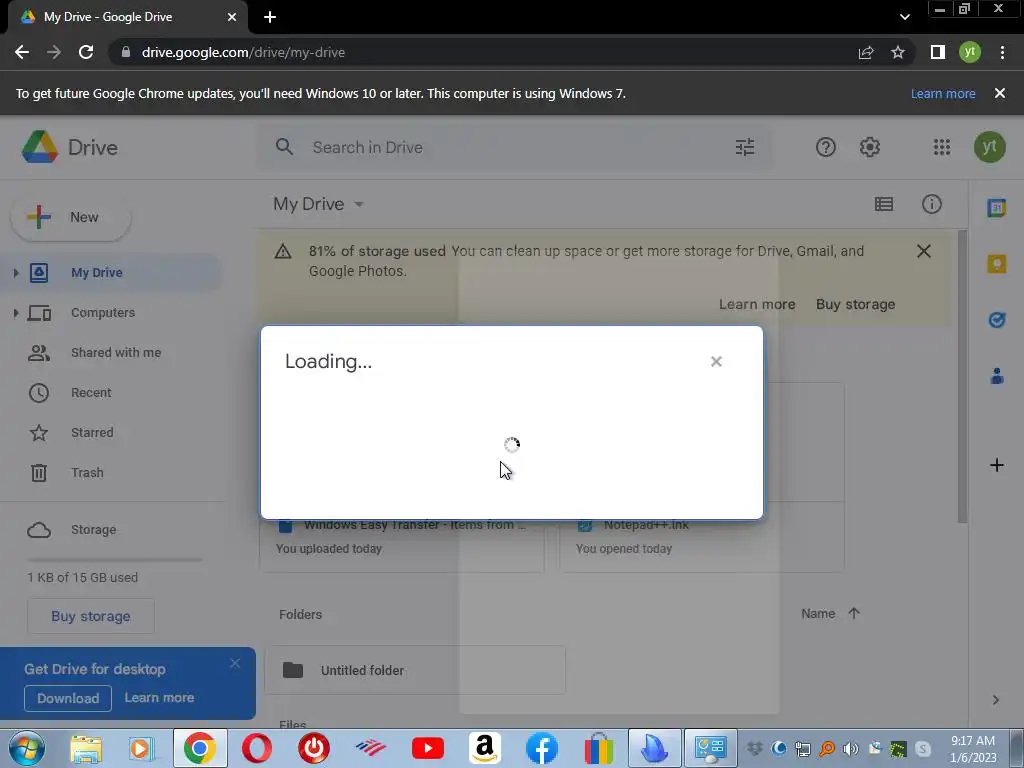Open the Google apps grid

(x=942, y=147)
